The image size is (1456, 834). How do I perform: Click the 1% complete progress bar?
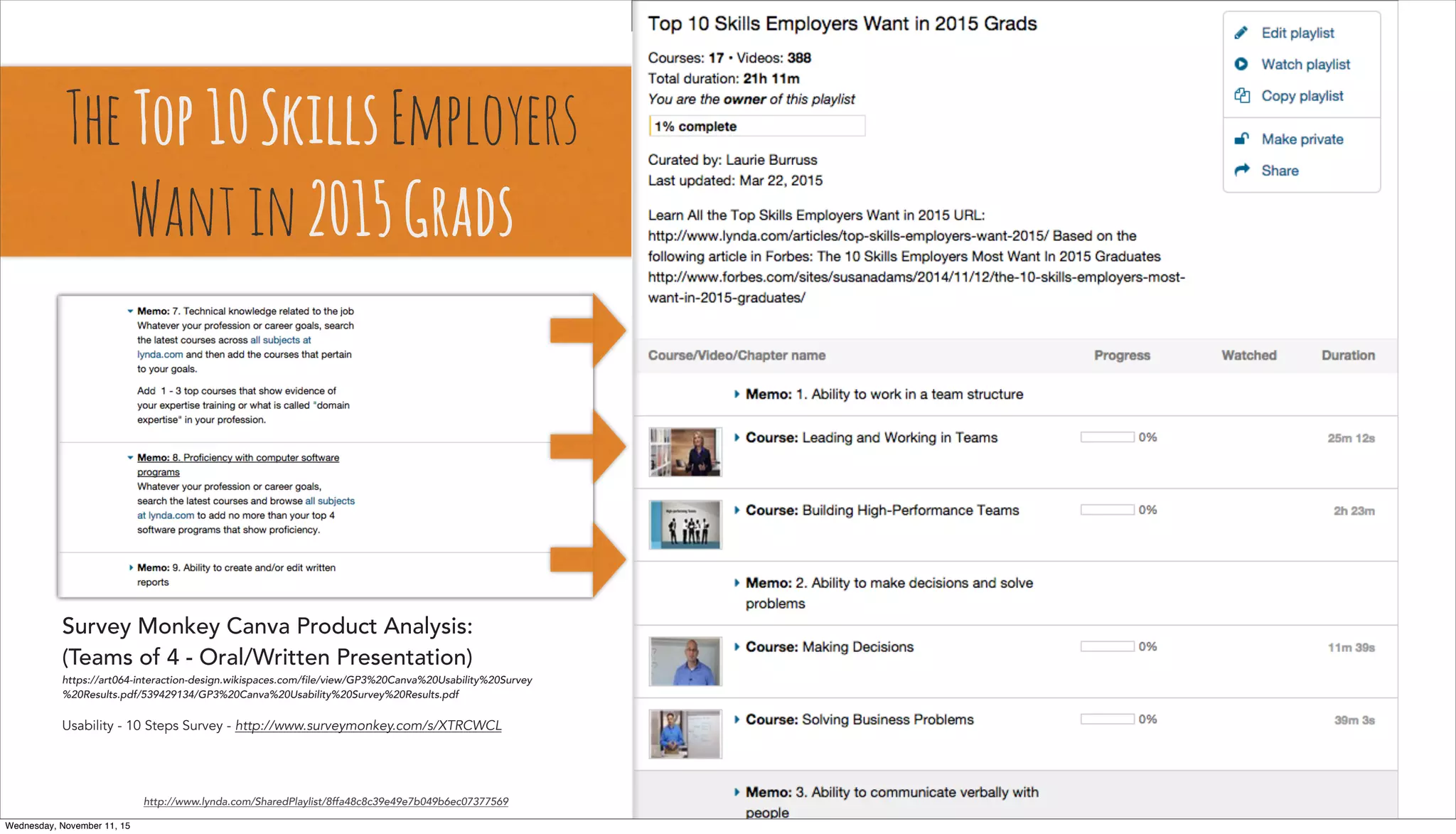pos(756,127)
